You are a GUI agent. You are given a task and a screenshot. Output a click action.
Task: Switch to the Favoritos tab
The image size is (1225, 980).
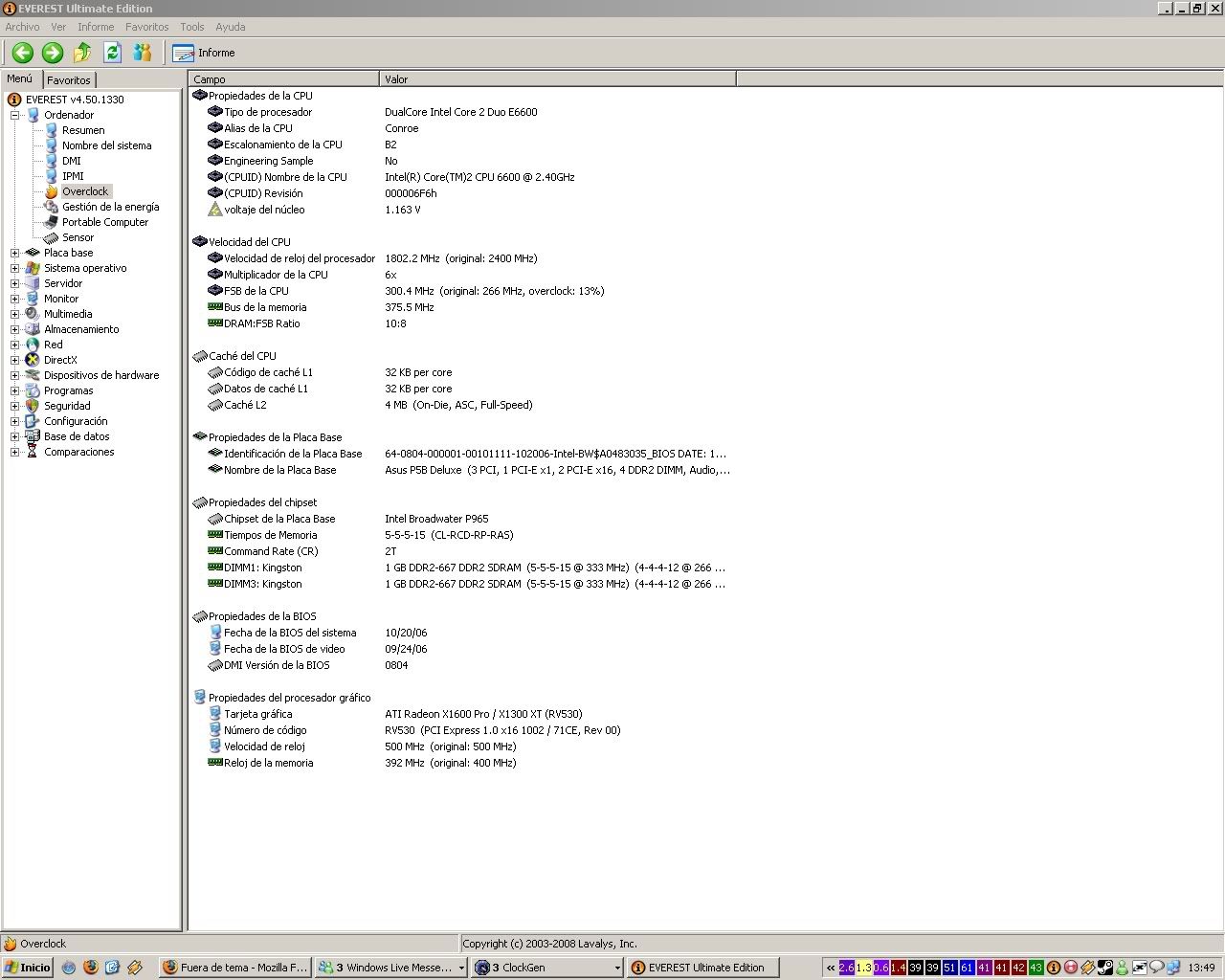69,80
